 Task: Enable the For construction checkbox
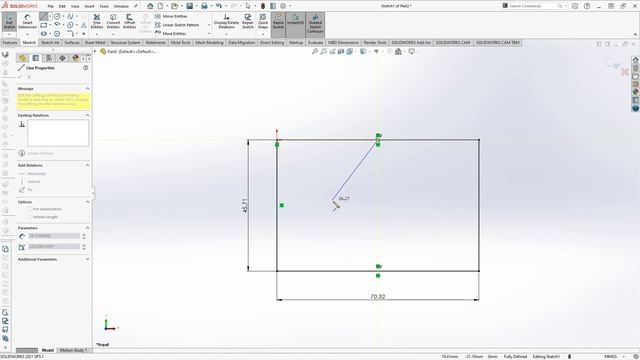pyautogui.click(x=29, y=209)
